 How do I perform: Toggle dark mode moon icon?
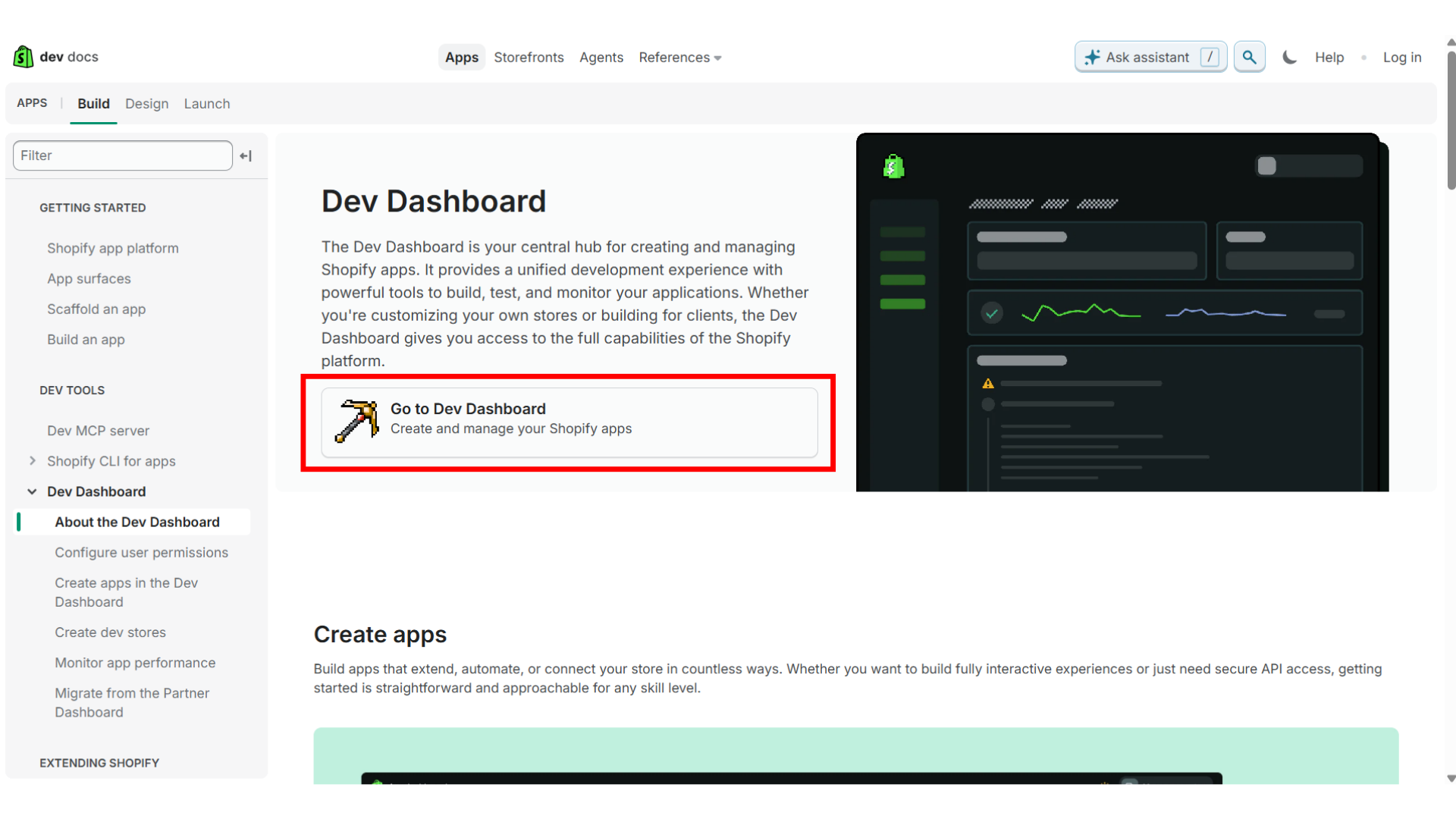pos(1289,57)
